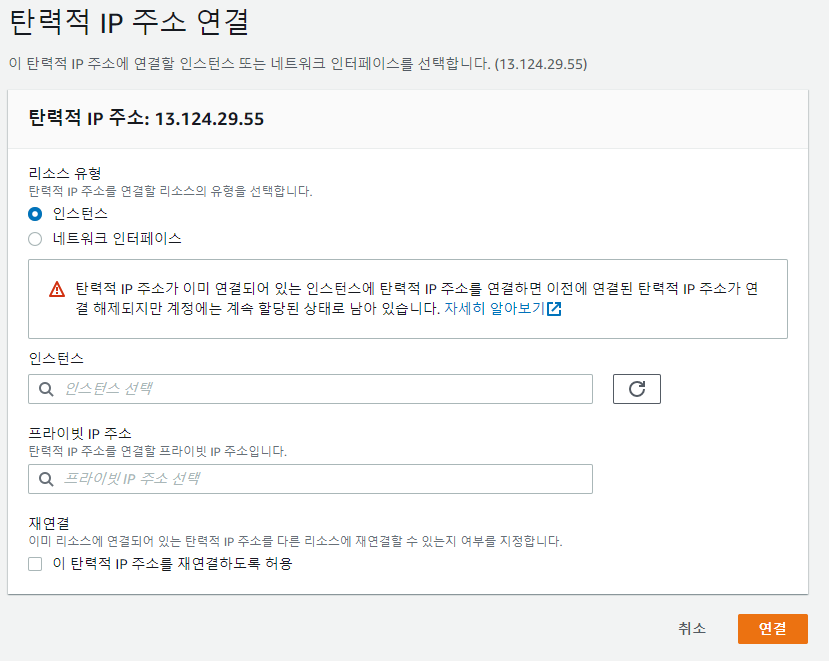829x661 pixels.
Task: Select the 네트워크 인터페이스 radio button
Action: [35, 239]
